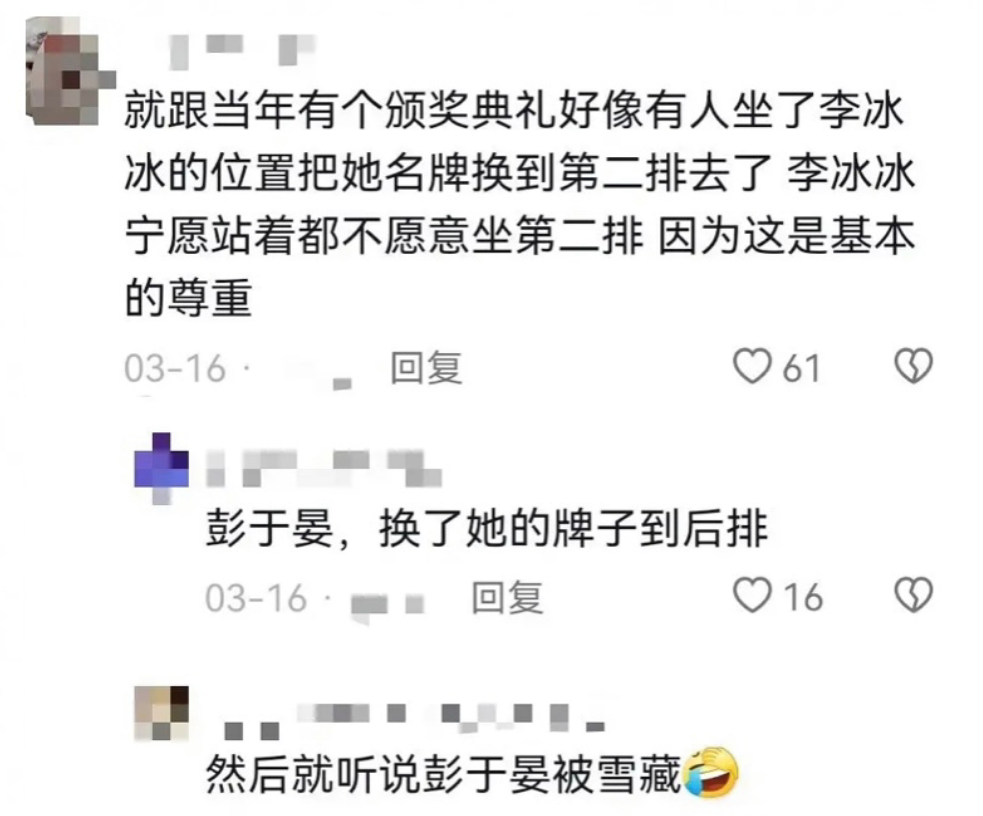This screenshot has height=816, width=983.
Task: Open the third commenter's blurred username
Action: 414,719
